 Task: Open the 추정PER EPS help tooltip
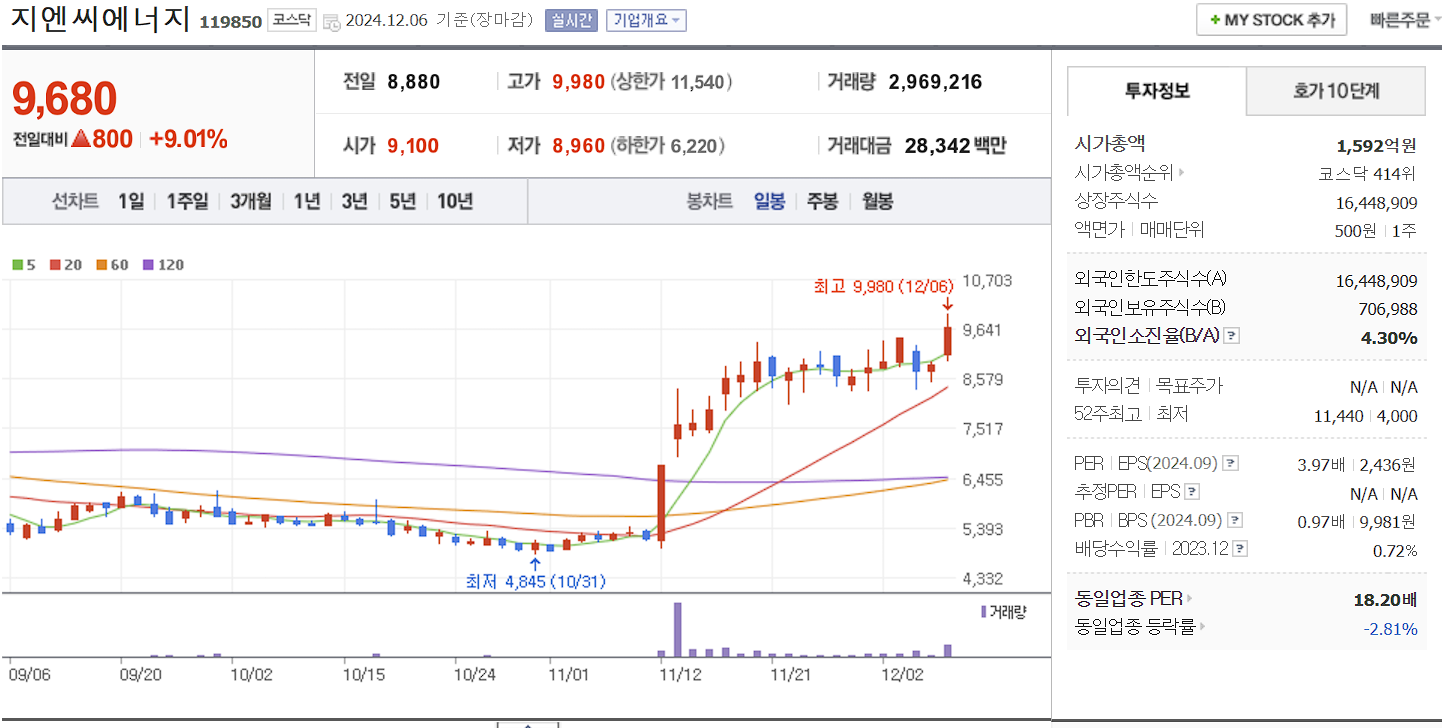(1191, 492)
